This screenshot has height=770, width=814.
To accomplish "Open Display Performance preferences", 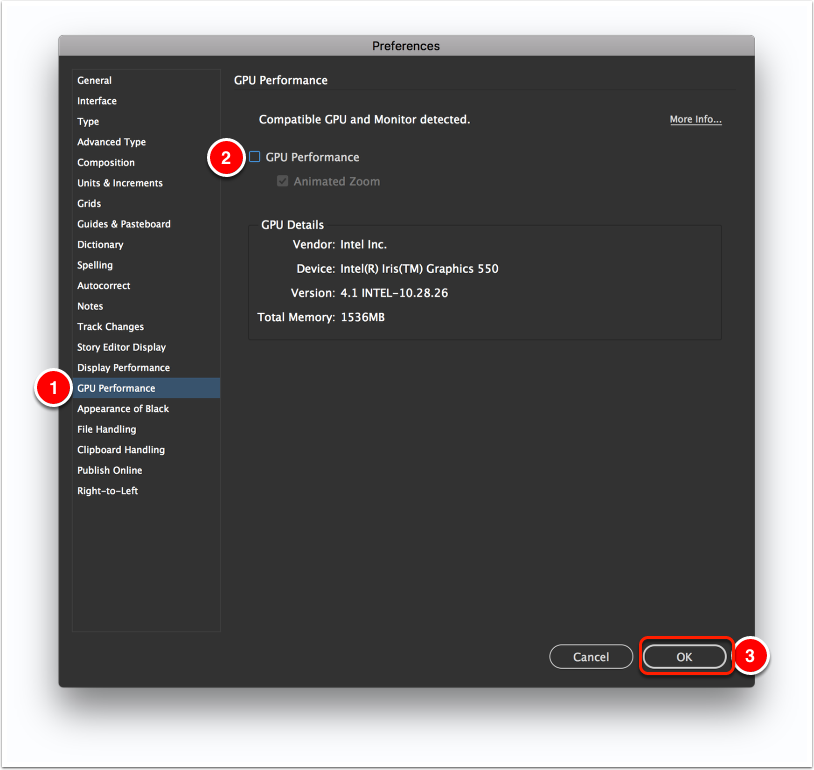I will click(x=124, y=368).
